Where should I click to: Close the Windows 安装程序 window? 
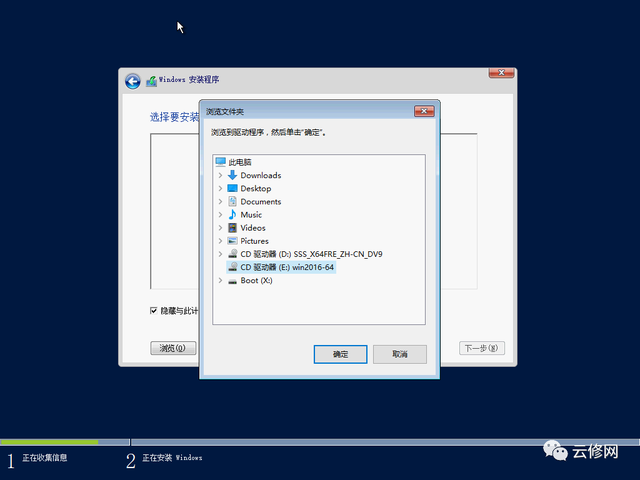[502, 73]
